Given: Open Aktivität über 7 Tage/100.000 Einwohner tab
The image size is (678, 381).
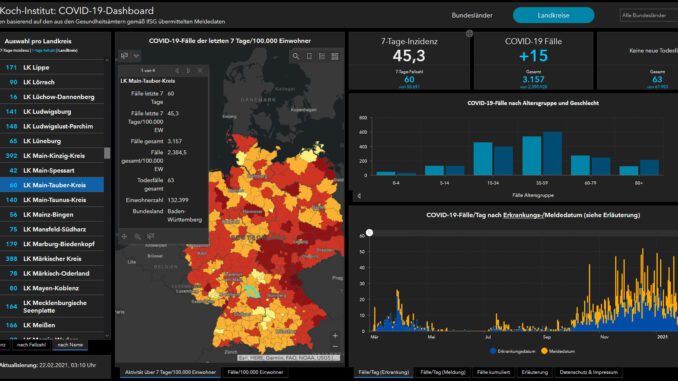Looking at the screenshot, I should (170, 372).
